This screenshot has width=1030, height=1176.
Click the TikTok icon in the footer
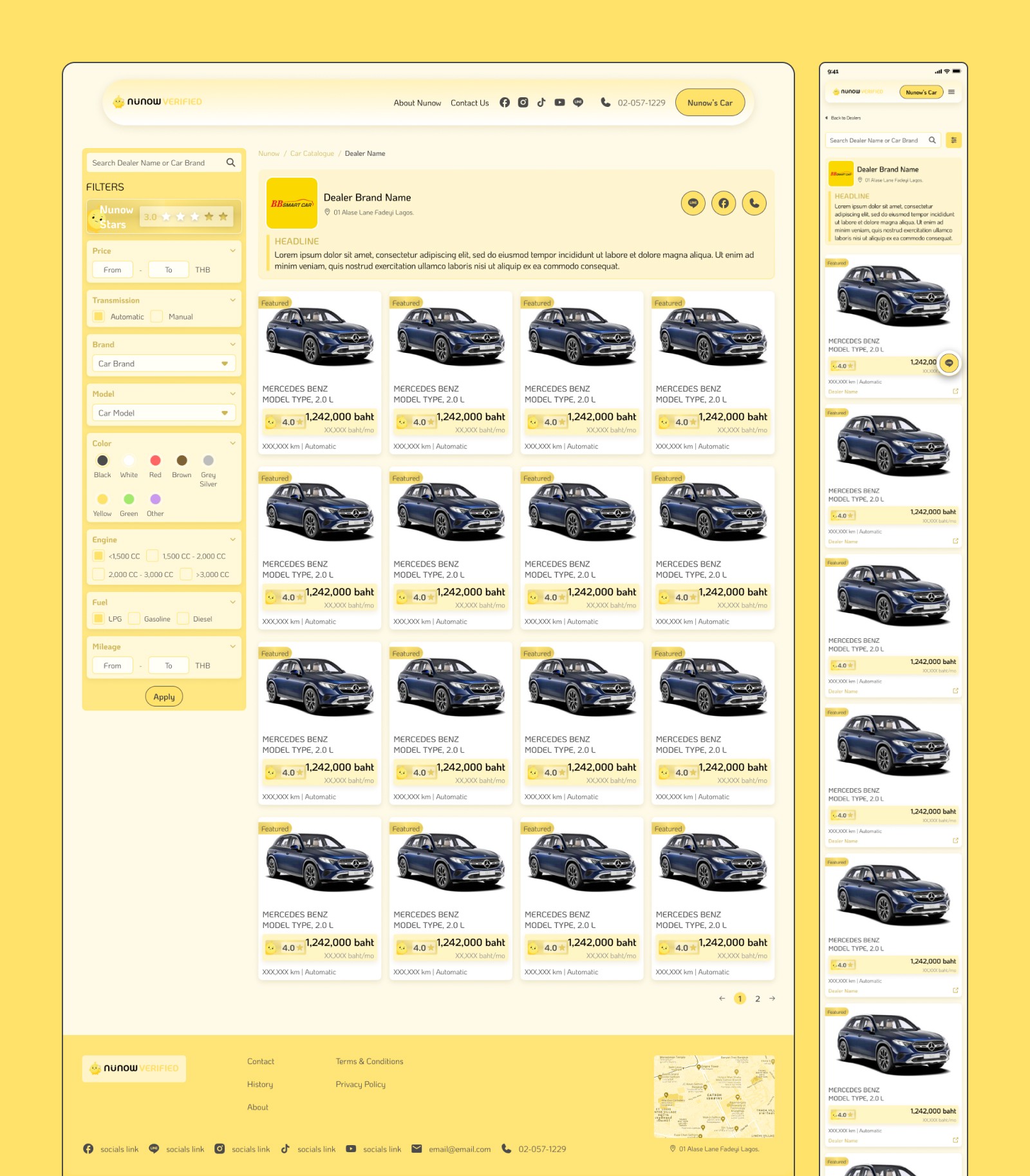[285, 1149]
